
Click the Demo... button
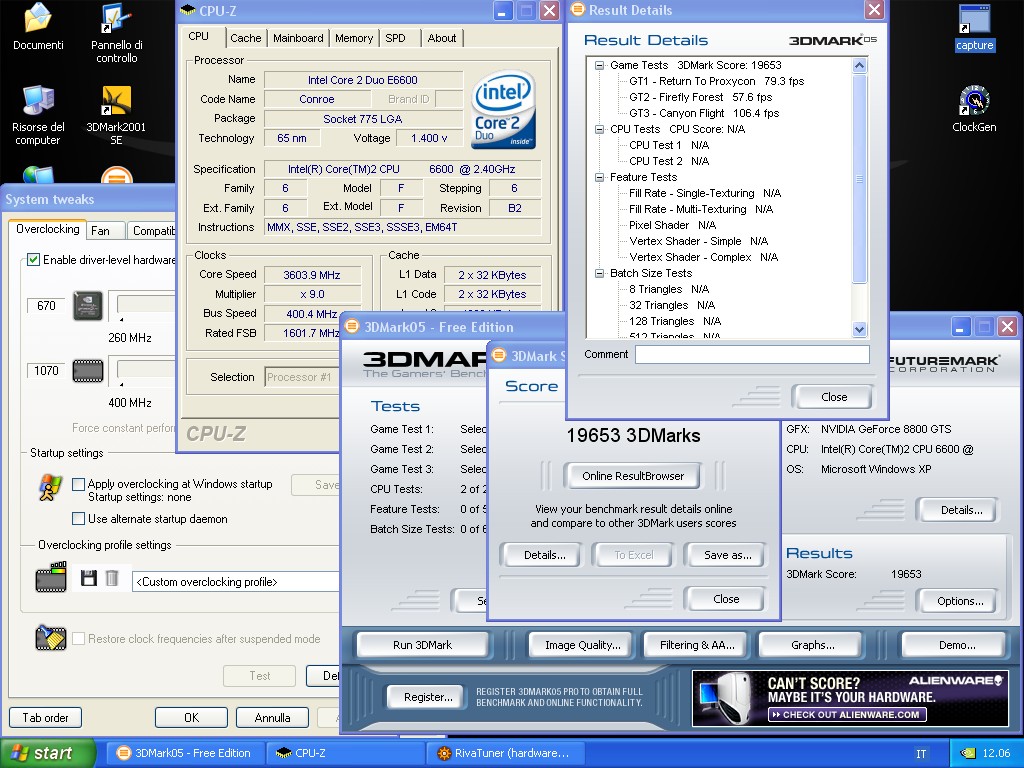957,645
